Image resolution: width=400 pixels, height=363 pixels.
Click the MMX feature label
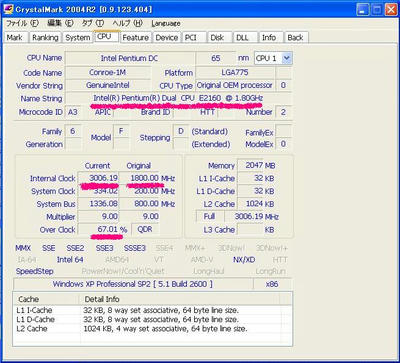point(23,248)
